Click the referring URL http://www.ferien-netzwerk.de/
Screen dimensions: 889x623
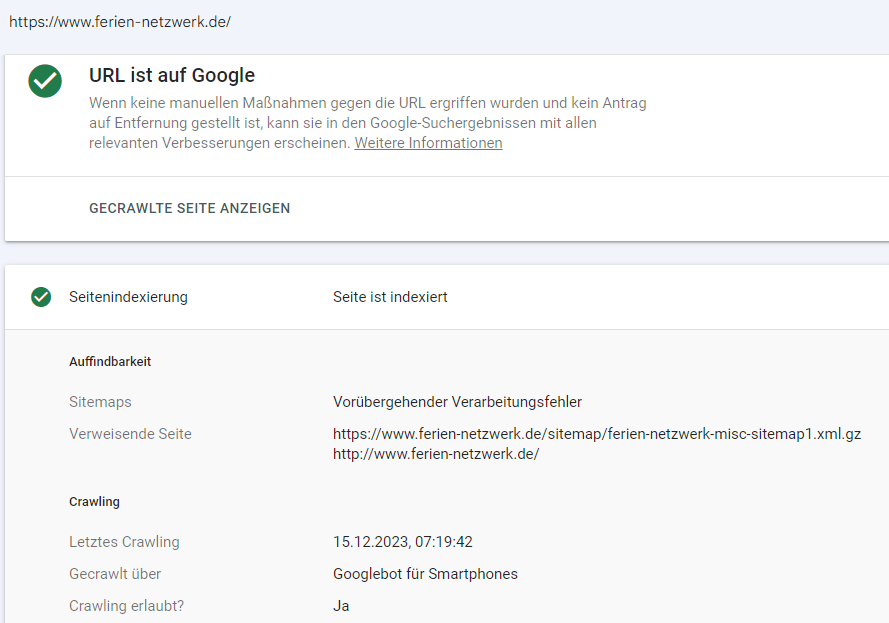[436, 454]
